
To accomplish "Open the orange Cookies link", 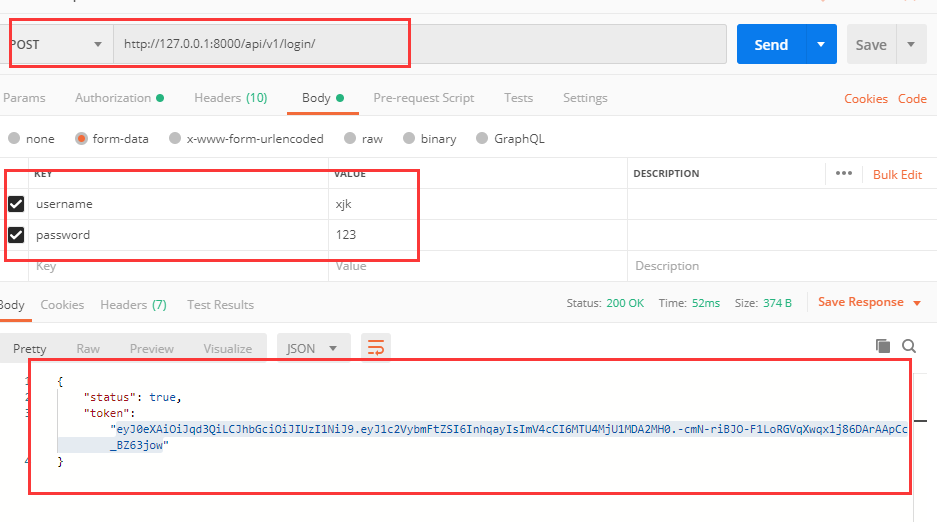I will point(866,99).
